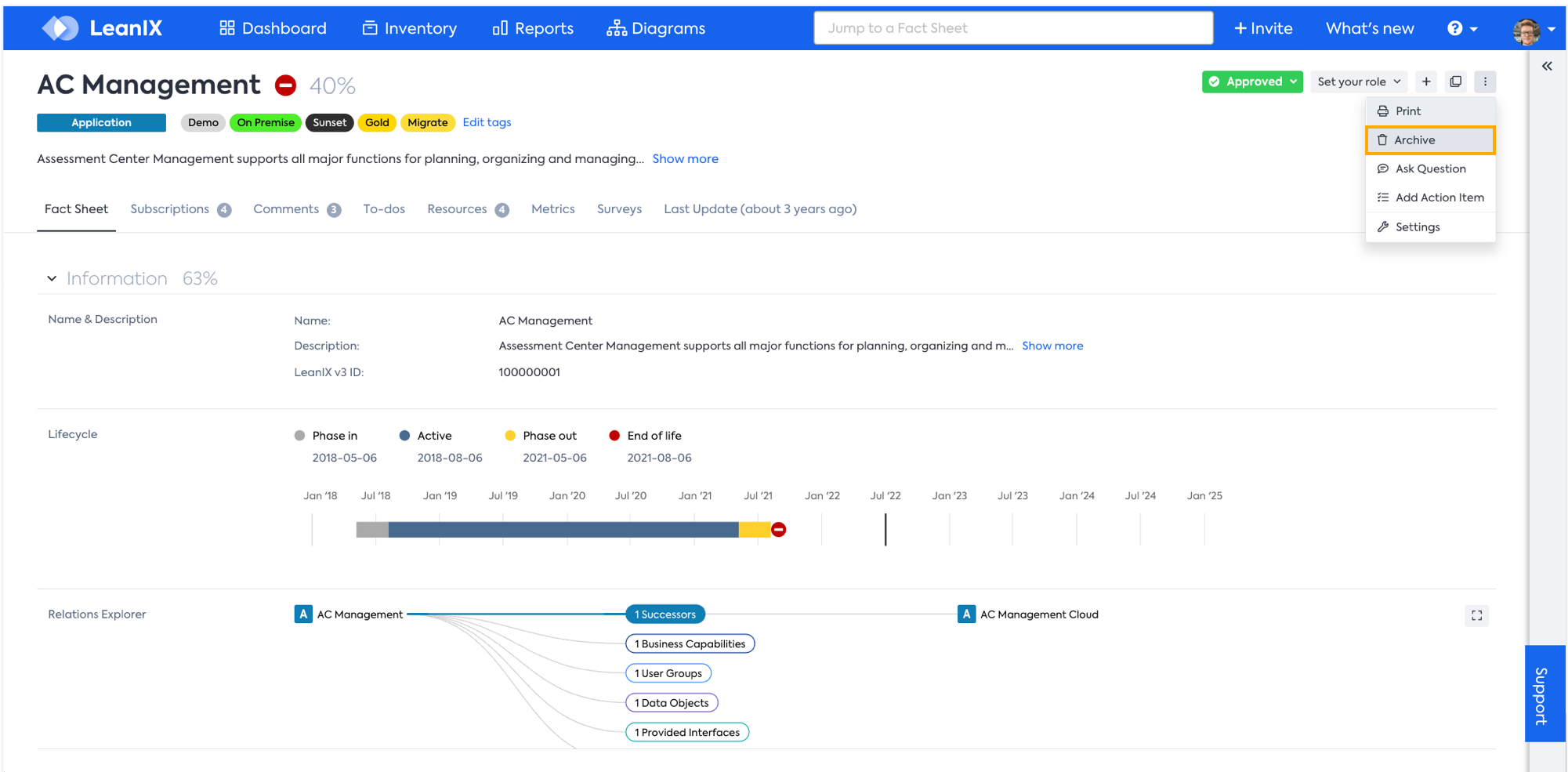The height and width of the screenshot is (772, 1568).
Task: Open the Last Update tab
Action: (760, 209)
